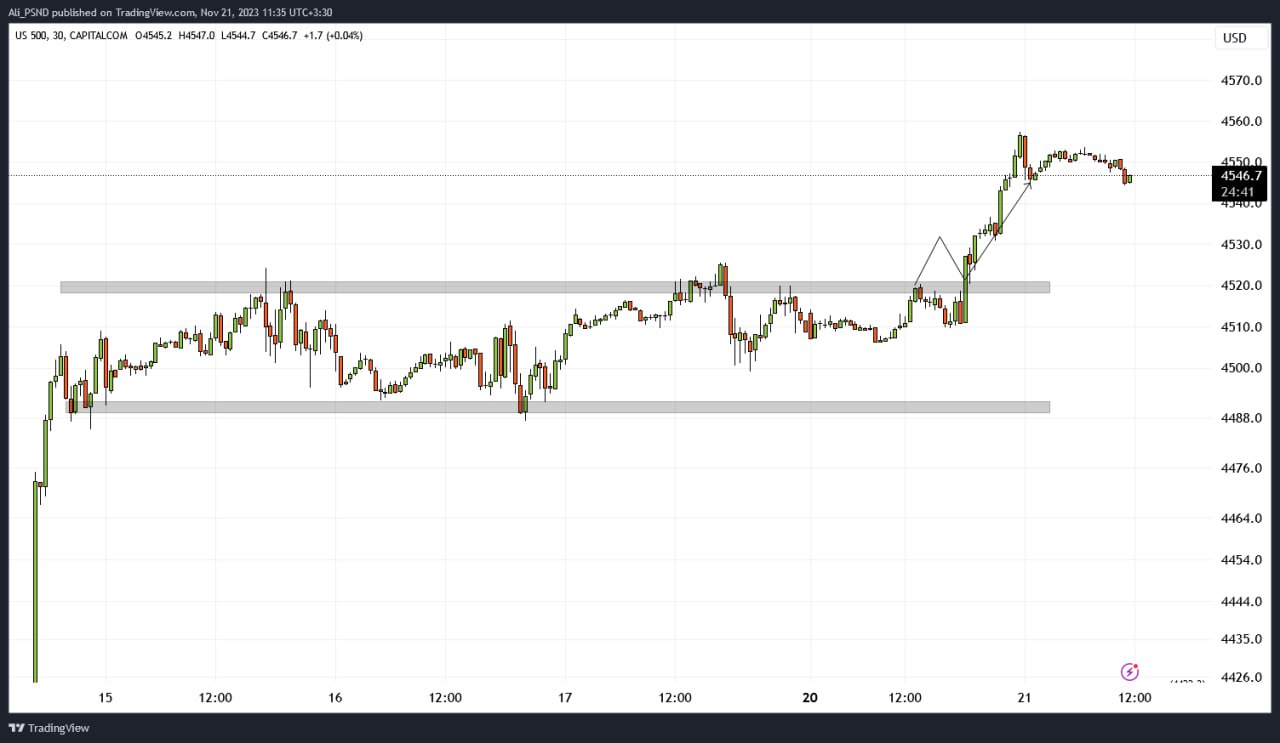Click the current price label 4546.7
The height and width of the screenshot is (743, 1280).
click(1241, 175)
